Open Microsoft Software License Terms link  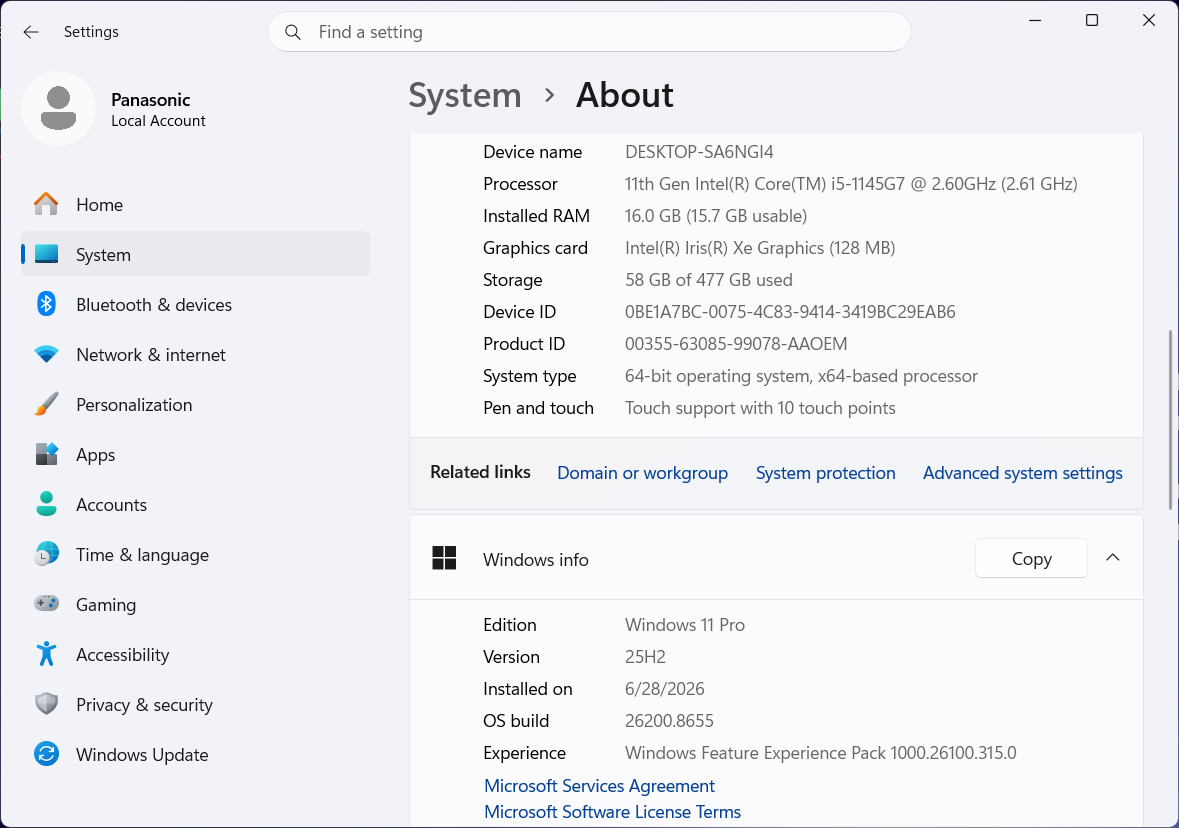[612, 811]
